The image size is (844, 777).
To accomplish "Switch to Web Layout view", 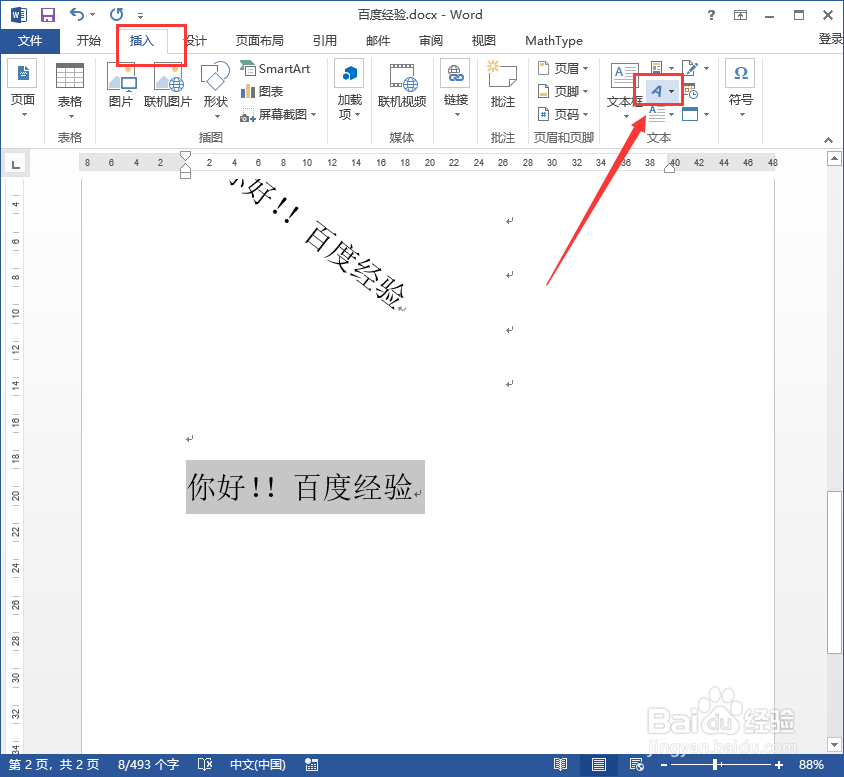I will click(x=636, y=764).
